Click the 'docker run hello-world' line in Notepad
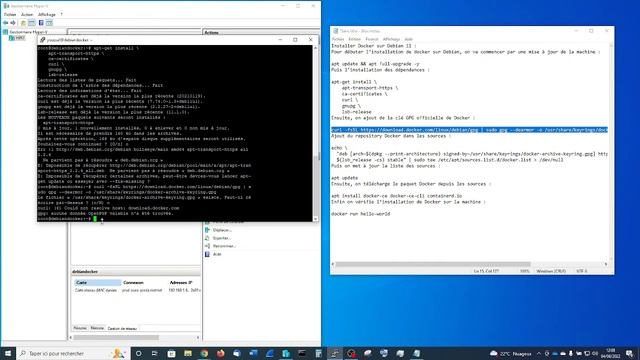 (x=360, y=214)
